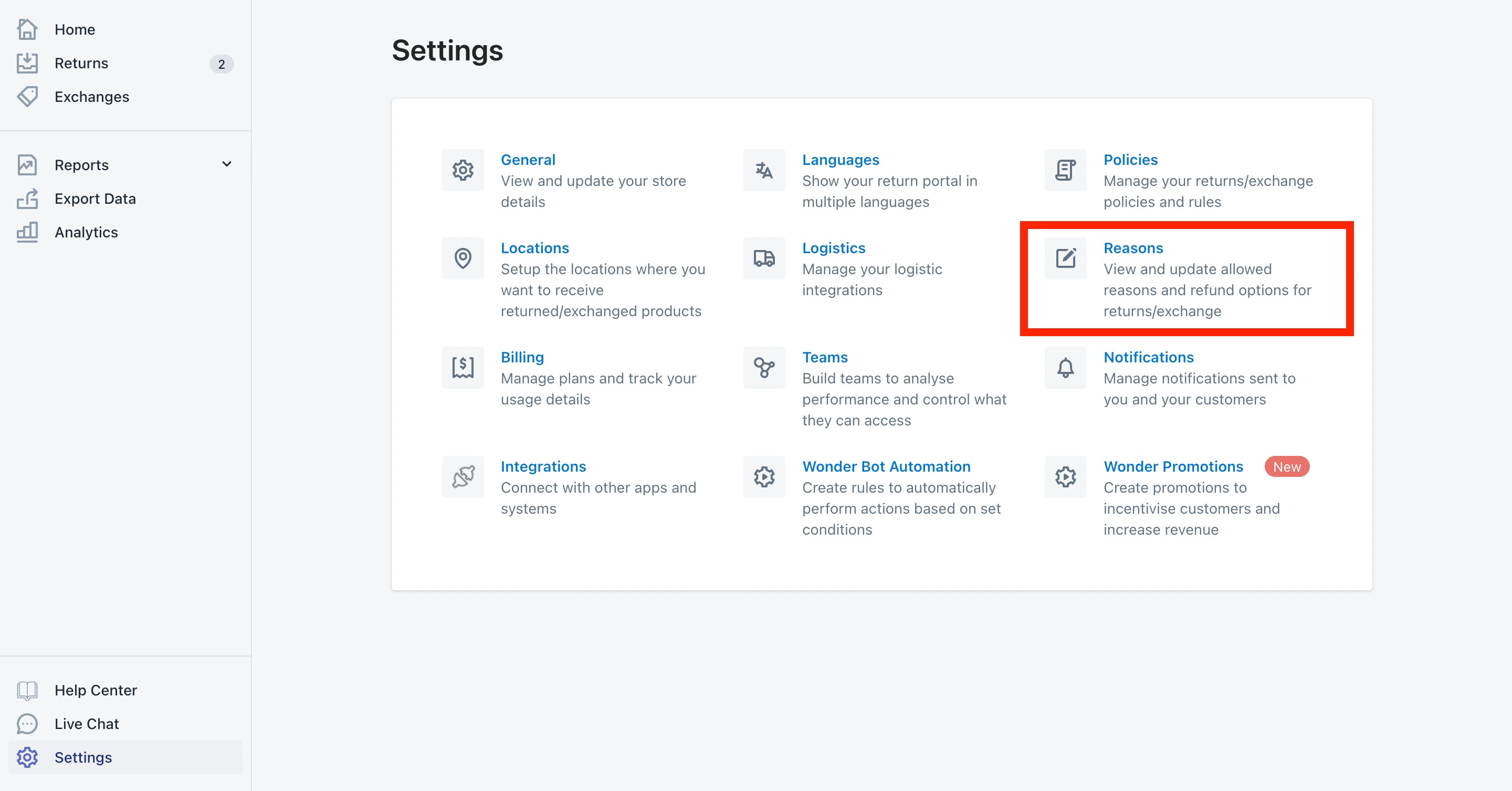Viewport: 1512px width, 791px height.
Task: Go to Exchanges in the sidebar
Action: tap(91, 97)
